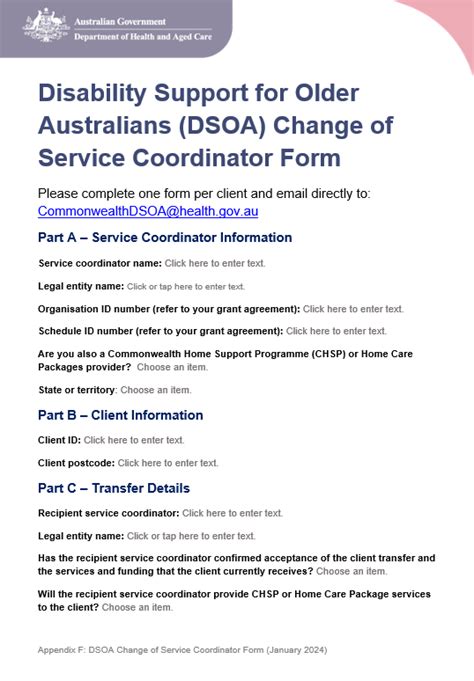Click the main DSOA form title
Viewport: 474px width, 681px height.
[x=215, y=125]
